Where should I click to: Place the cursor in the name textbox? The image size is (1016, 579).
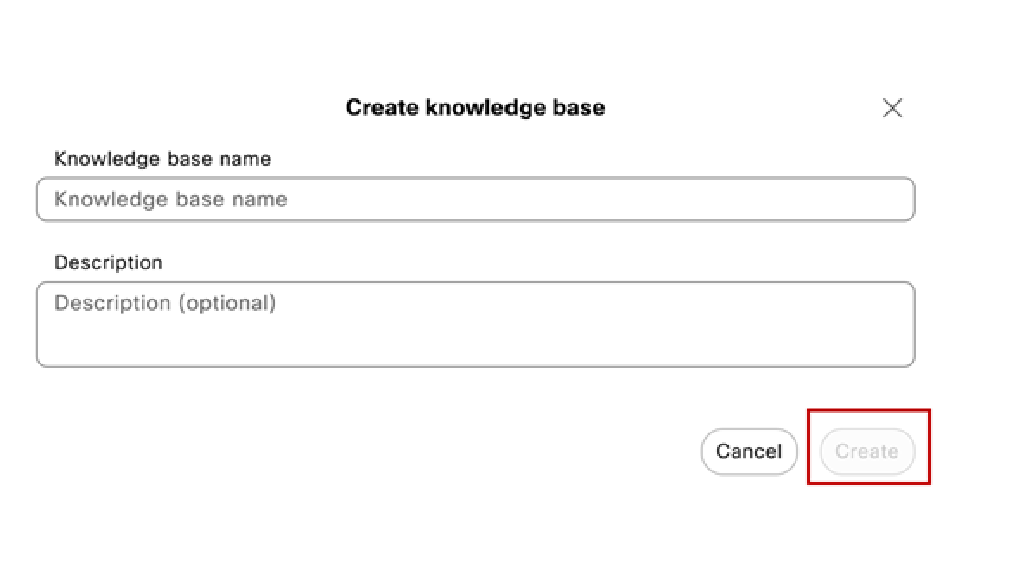tap(476, 199)
